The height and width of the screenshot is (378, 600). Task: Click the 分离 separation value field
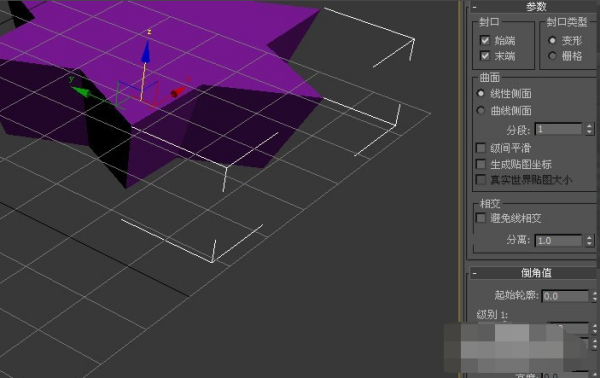(x=559, y=241)
